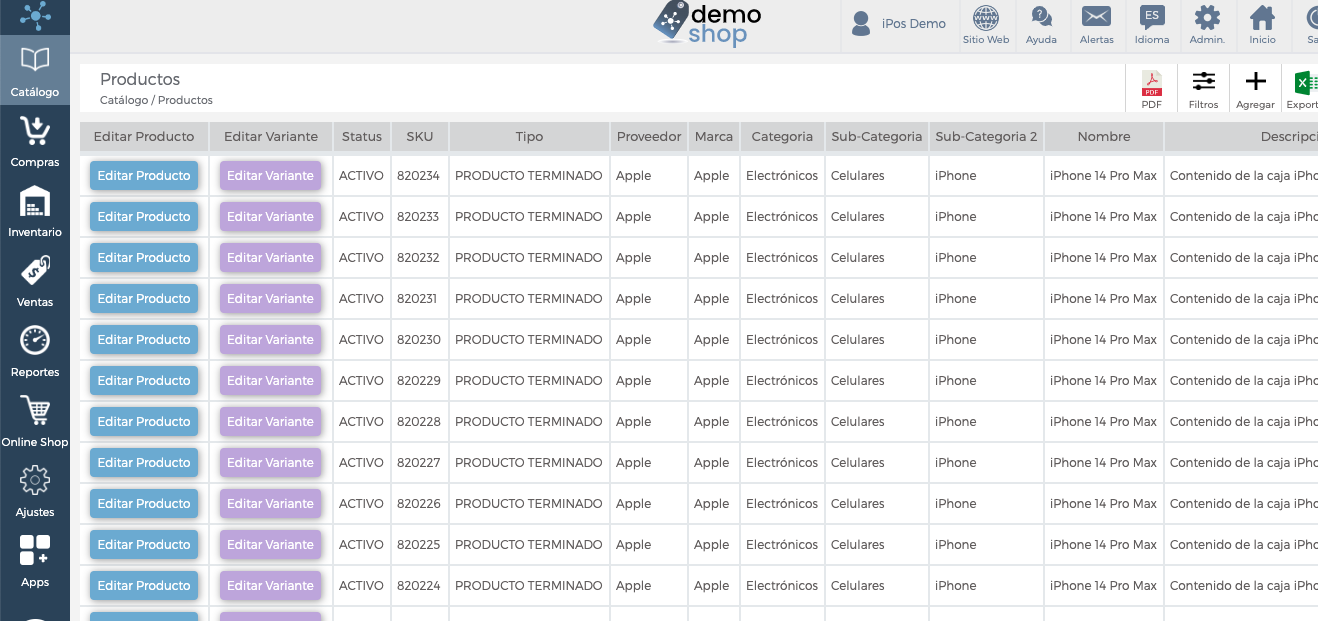Click Editar Producto for SKU 820233
Screen dimensions: 1318x621
(144, 217)
